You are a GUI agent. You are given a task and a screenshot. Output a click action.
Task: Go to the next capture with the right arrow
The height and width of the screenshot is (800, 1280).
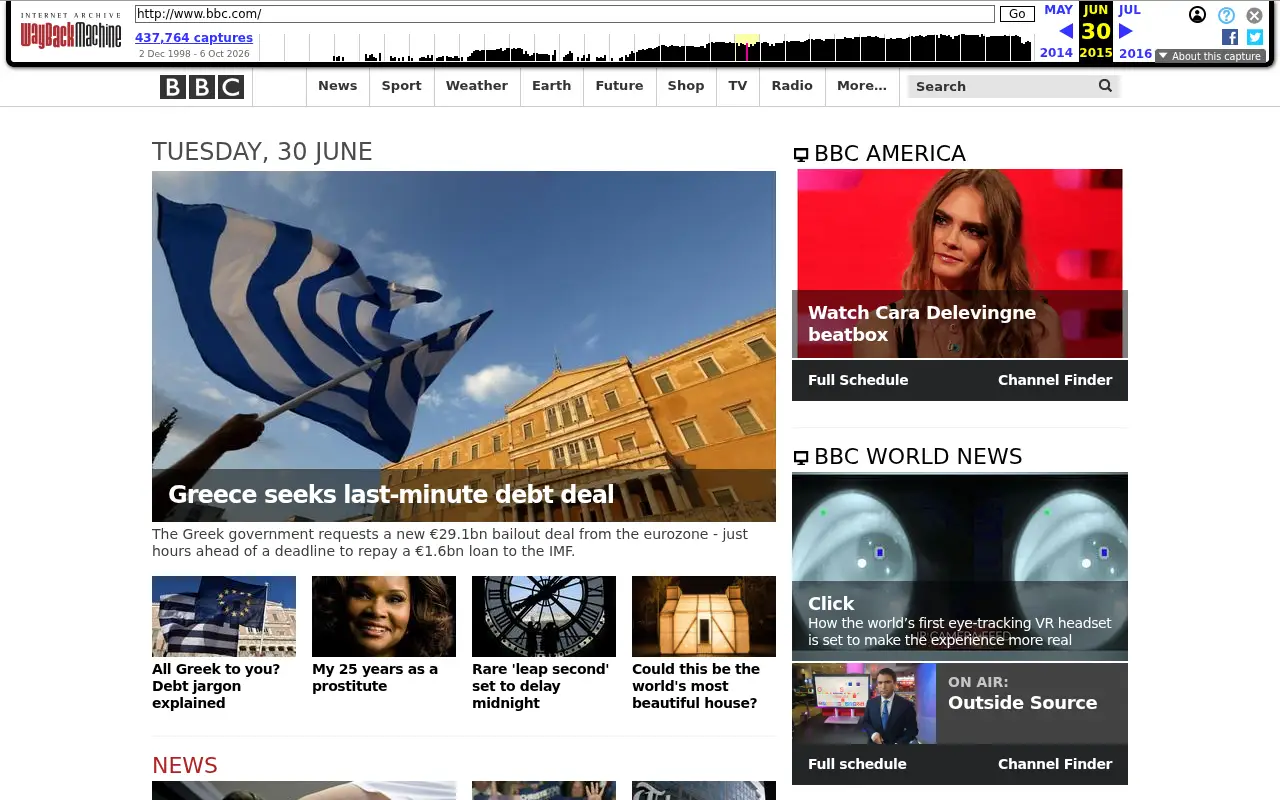[1126, 31]
